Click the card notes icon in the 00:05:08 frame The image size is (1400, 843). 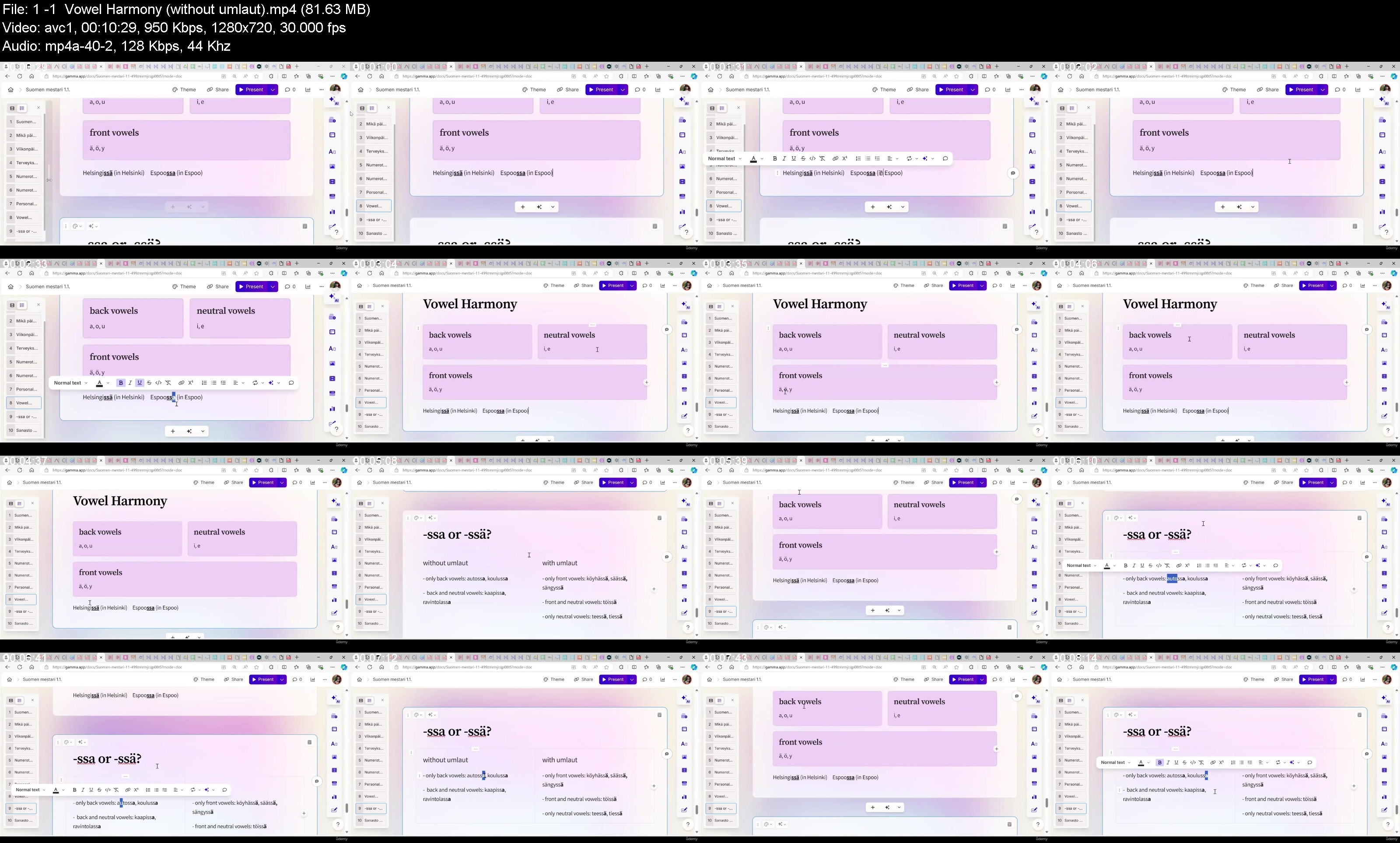(659, 518)
